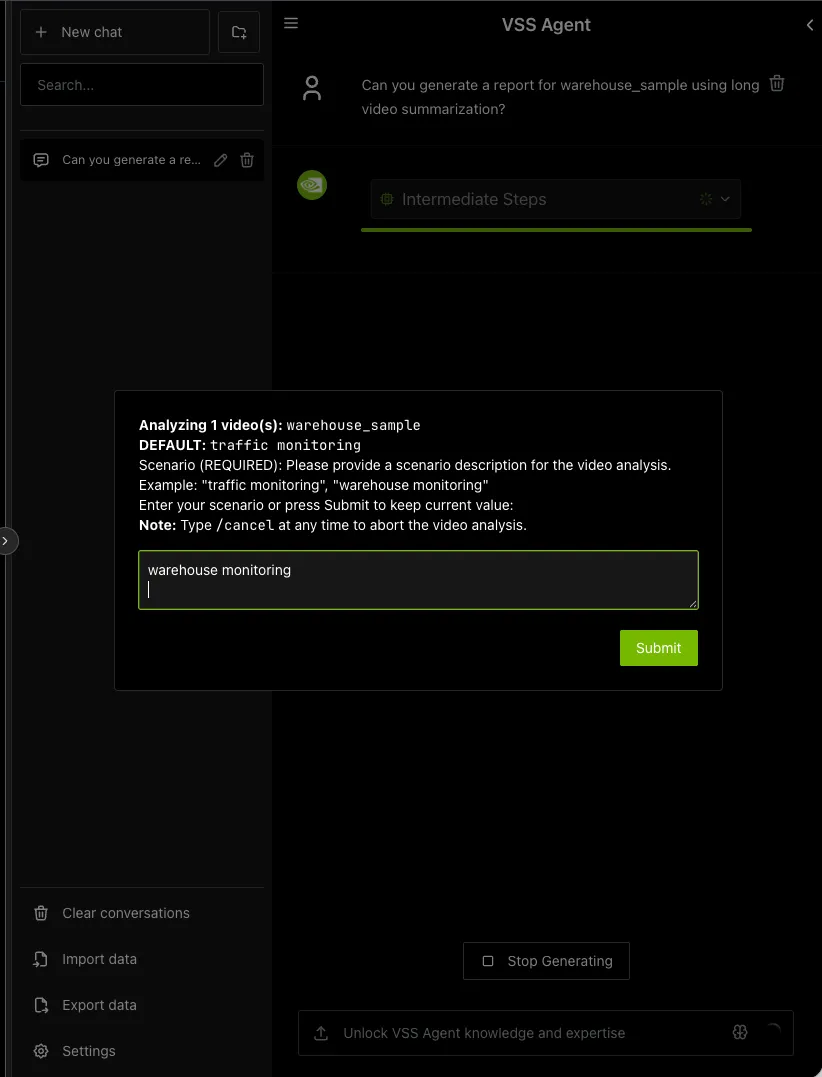Click the gear icon next to Settings
This screenshot has width=822, height=1077.
click(41, 1051)
